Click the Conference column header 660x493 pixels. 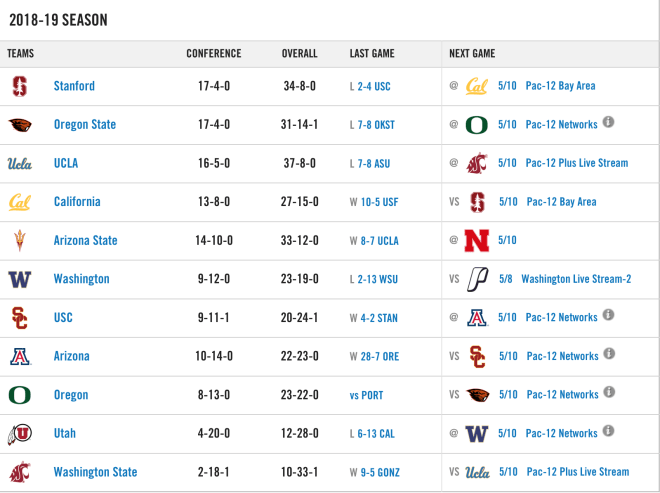(x=214, y=53)
